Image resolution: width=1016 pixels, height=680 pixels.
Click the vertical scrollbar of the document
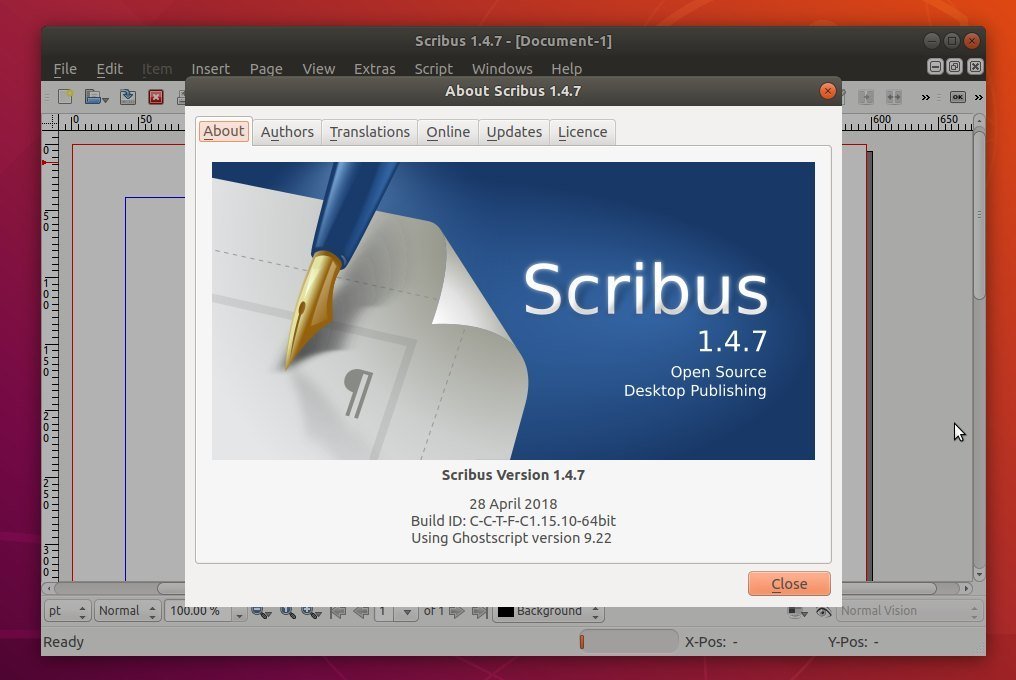pos(979,350)
